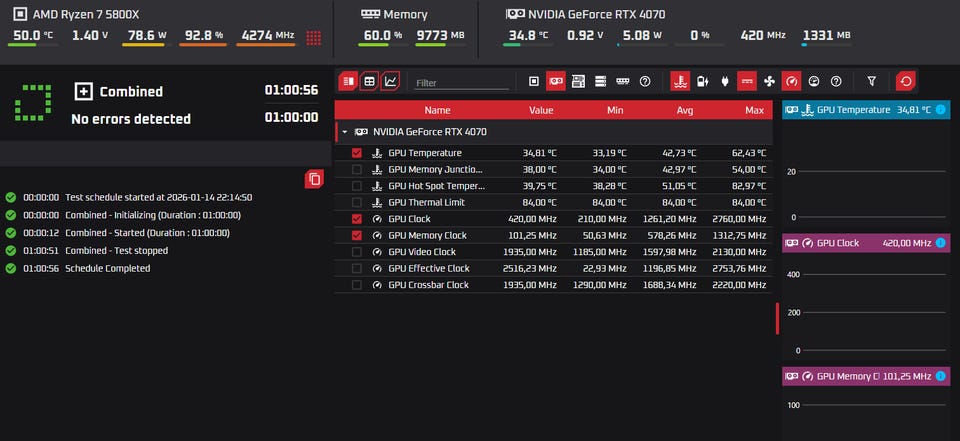Select the 'Test schedule started' log entry
Screen dimensions: 960x441
pos(159,197)
